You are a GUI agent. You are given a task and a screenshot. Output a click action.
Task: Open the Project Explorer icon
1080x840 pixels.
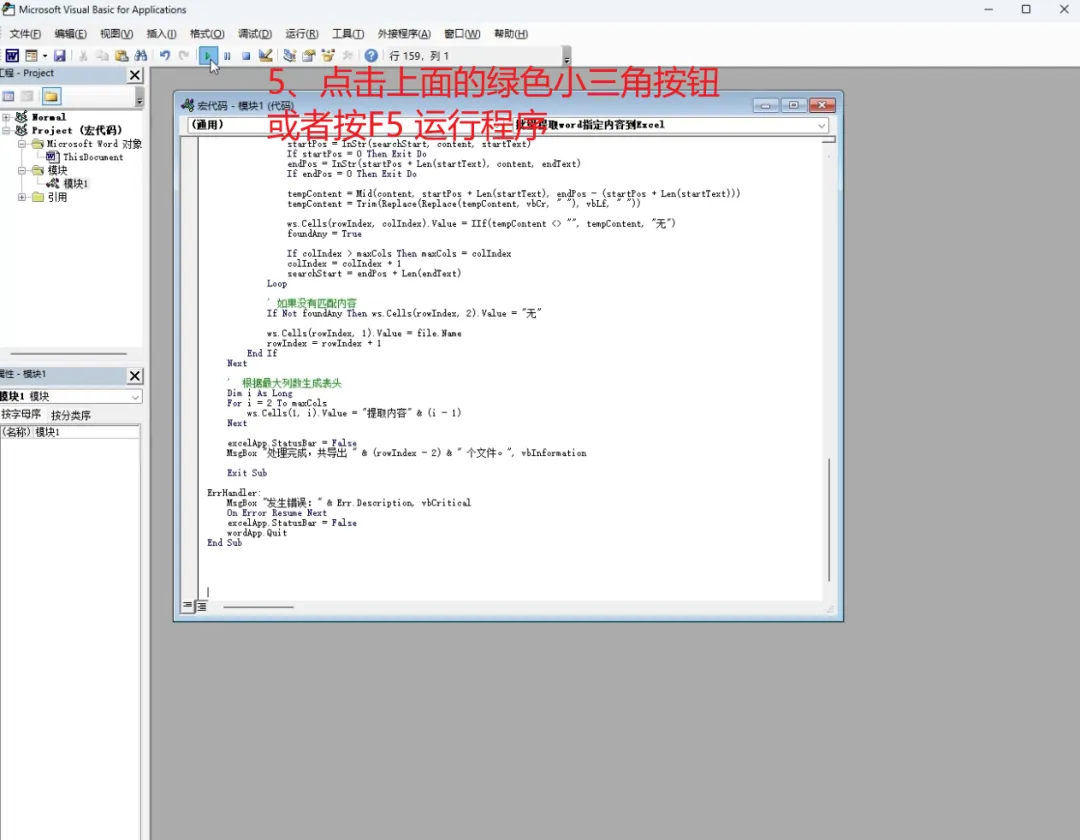289,56
